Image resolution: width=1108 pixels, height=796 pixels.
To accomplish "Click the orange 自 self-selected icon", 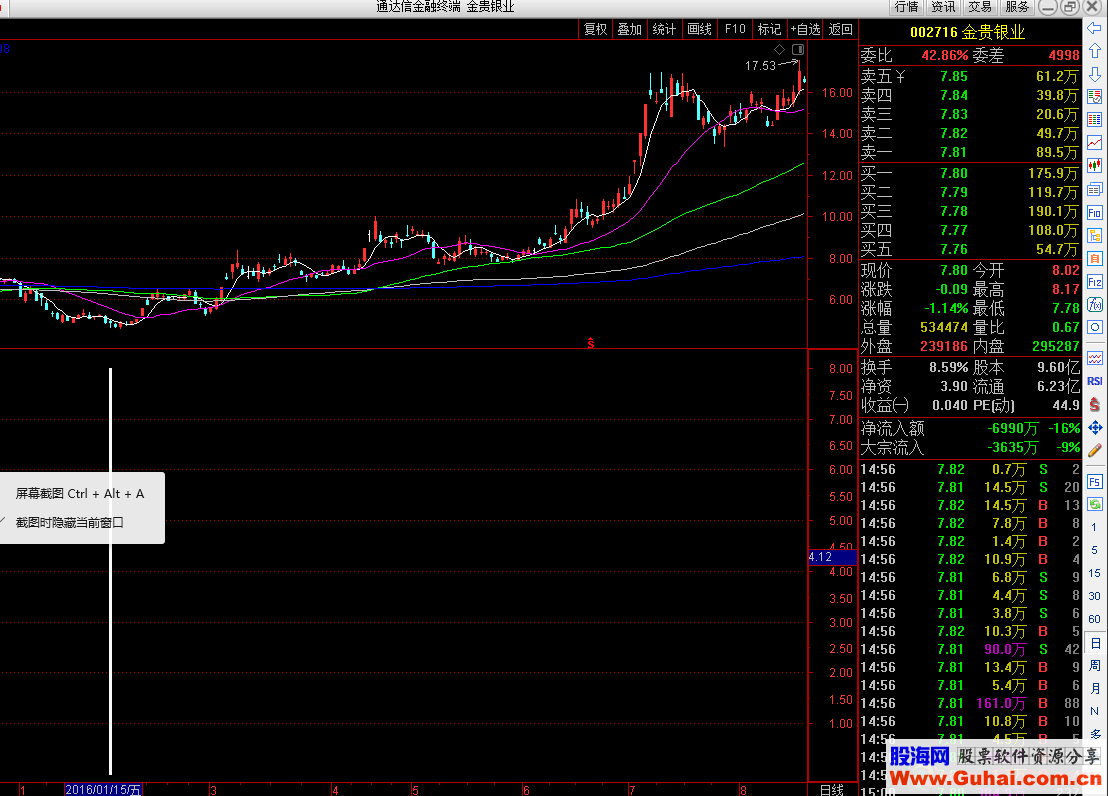I will click(x=1095, y=259).
